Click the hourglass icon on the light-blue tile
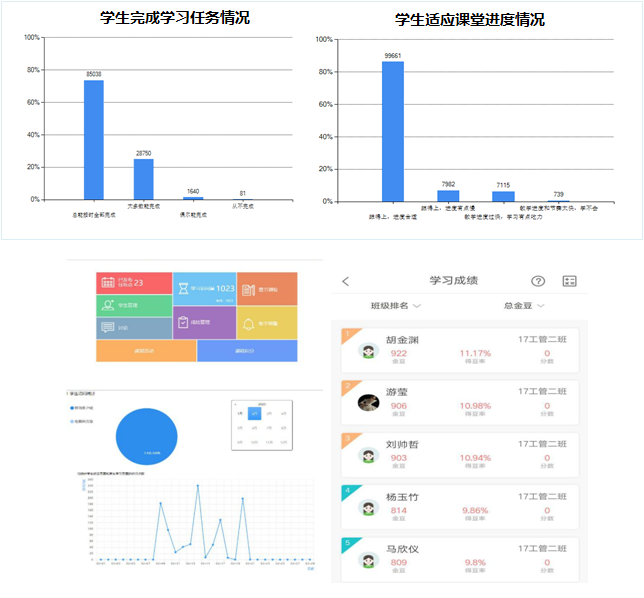 [x=183, y=288]
